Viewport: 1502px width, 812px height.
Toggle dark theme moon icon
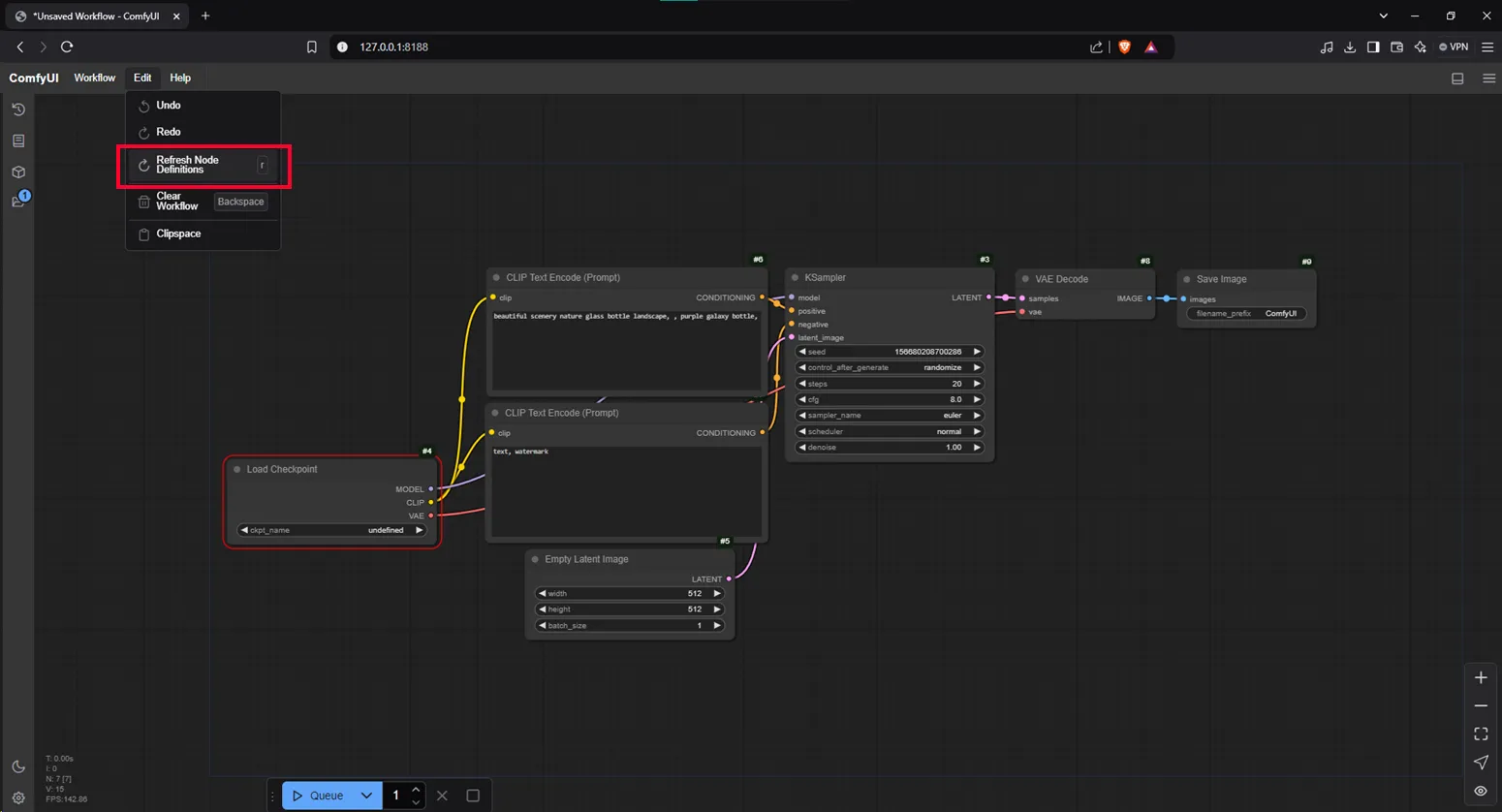[x=18, y=766]
